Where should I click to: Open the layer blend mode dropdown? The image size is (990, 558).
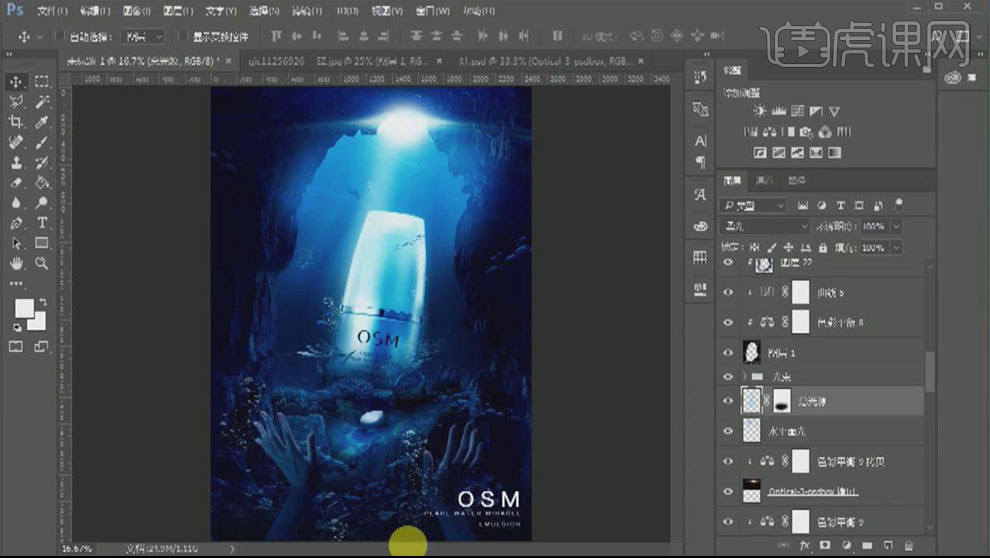(x=765, y=227)
